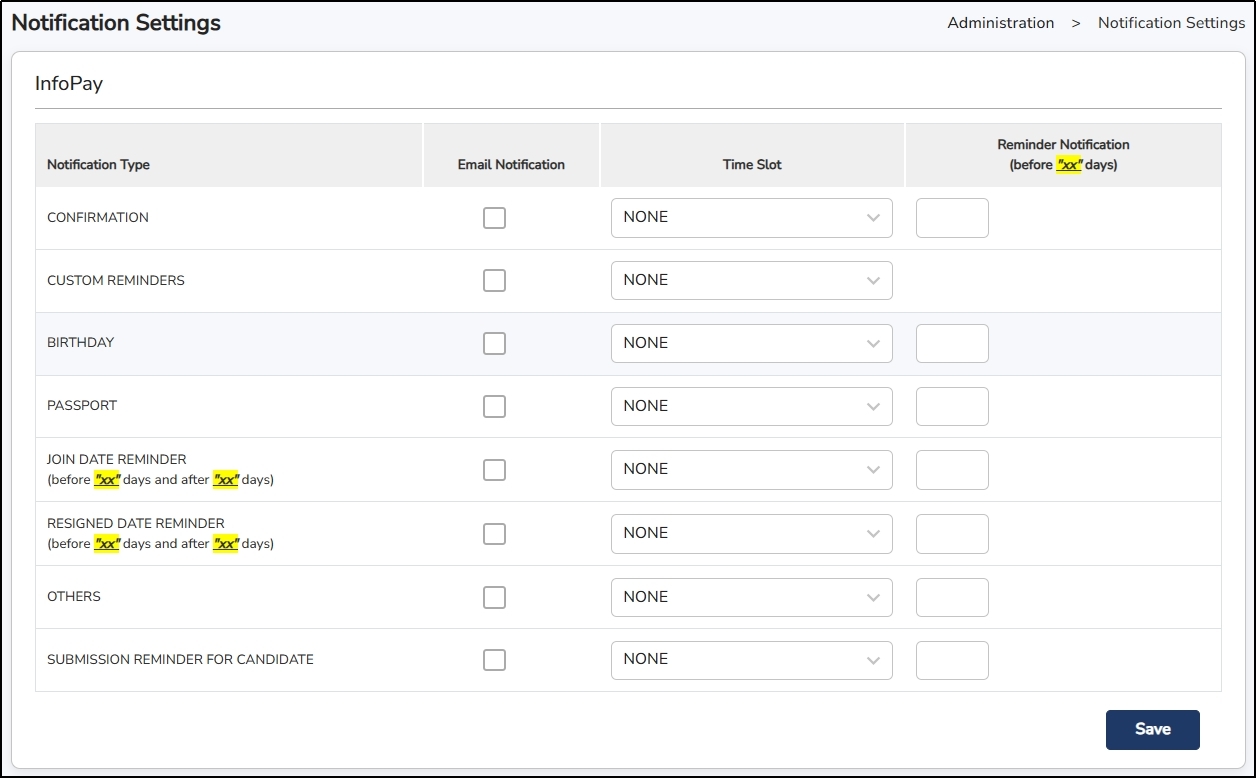Open the Confirmation time slot dropdown
1256x778 pixels.
pyautogui.click(x=751, y=218)
